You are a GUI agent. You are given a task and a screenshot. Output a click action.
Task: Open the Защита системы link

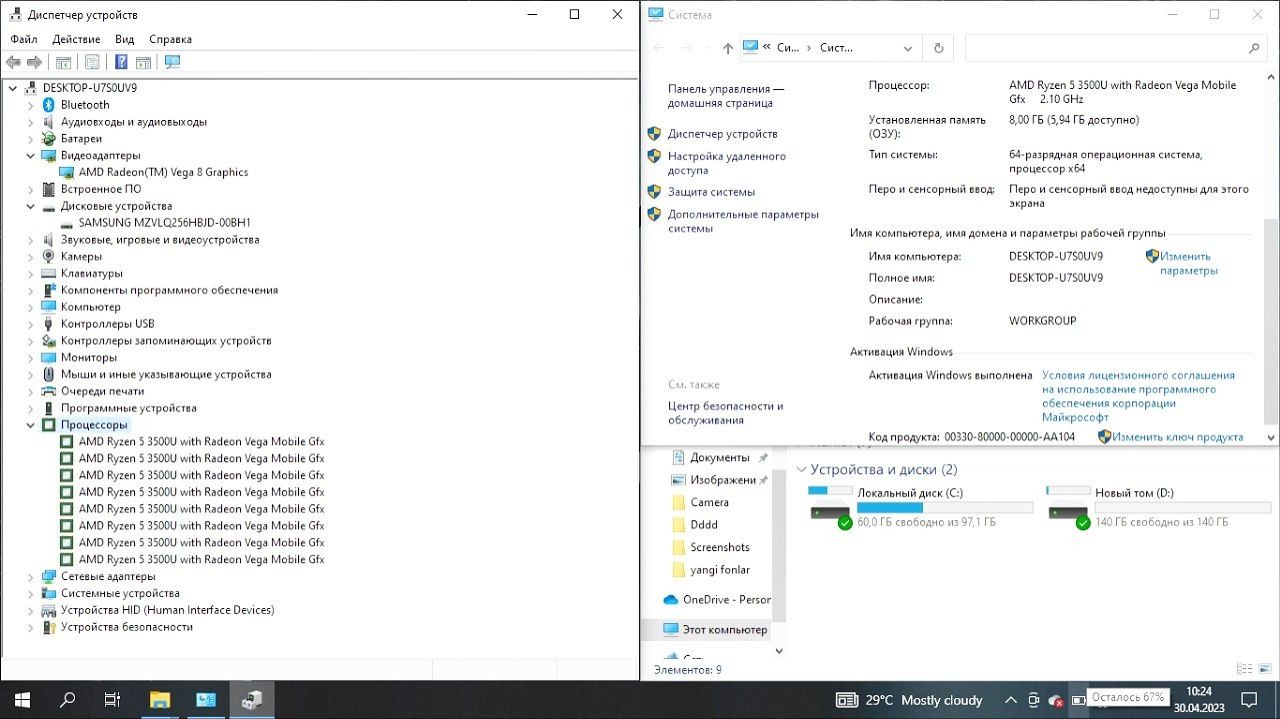711,192
